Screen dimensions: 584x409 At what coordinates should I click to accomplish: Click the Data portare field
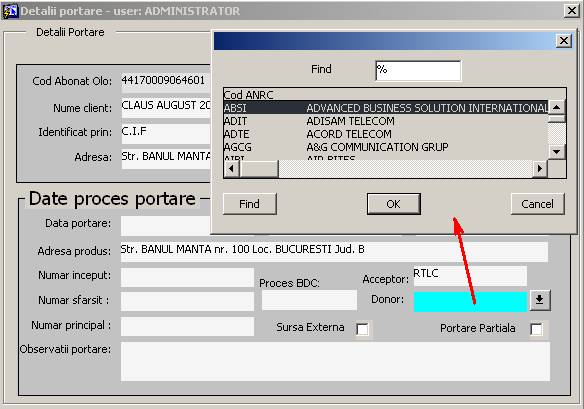(166, 226)
